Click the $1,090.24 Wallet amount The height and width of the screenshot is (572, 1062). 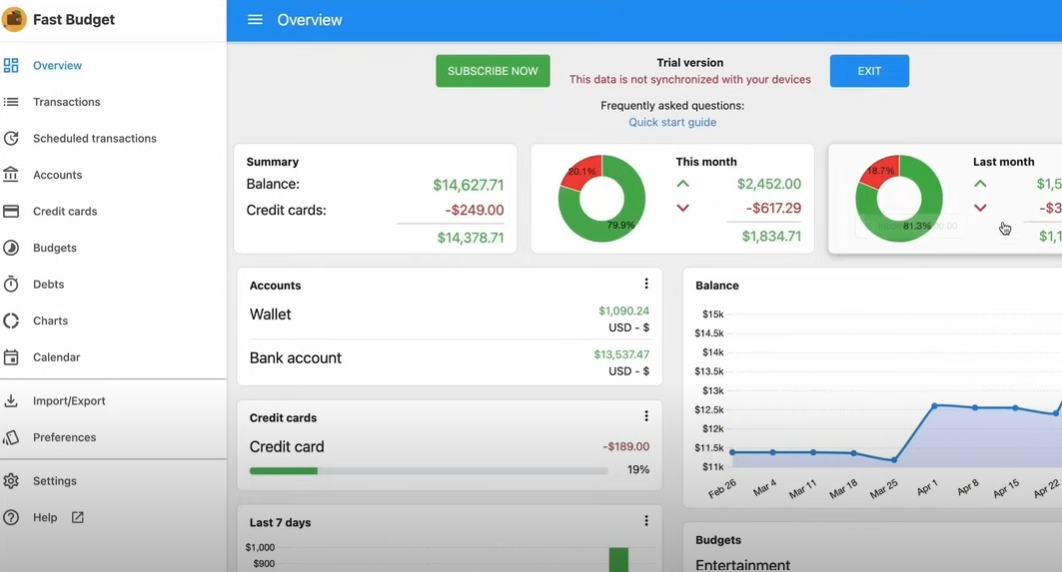[x=624, y=311]
